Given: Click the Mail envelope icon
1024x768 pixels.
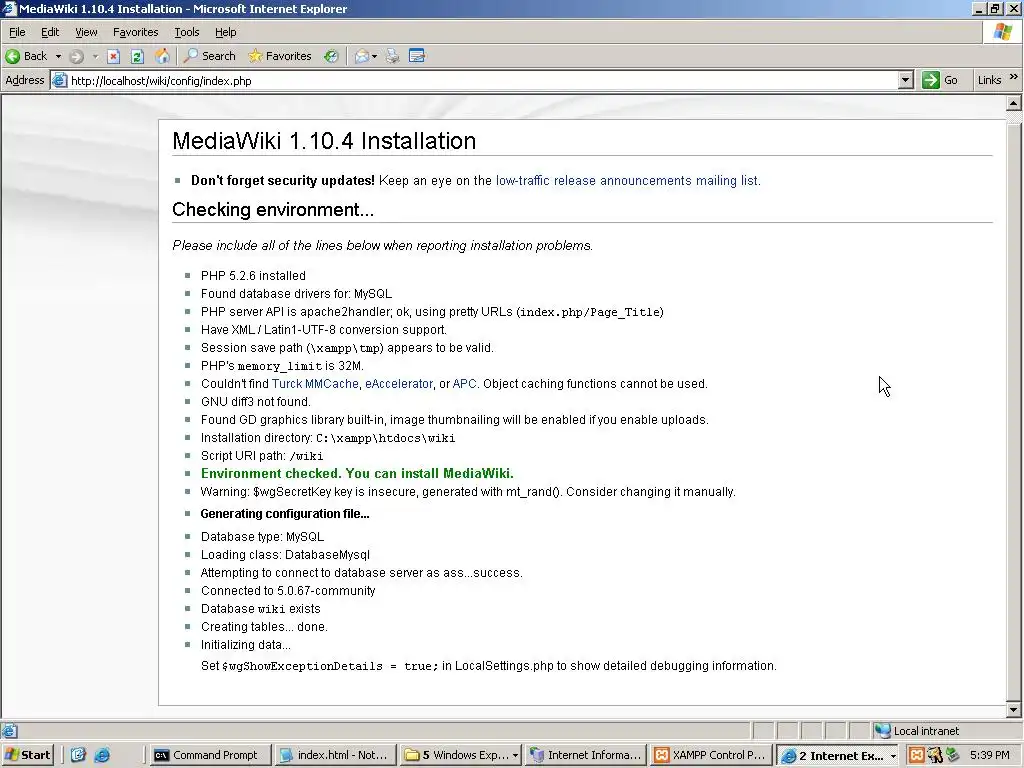Looking at the screenshot, I should click(x=361, y=56).
